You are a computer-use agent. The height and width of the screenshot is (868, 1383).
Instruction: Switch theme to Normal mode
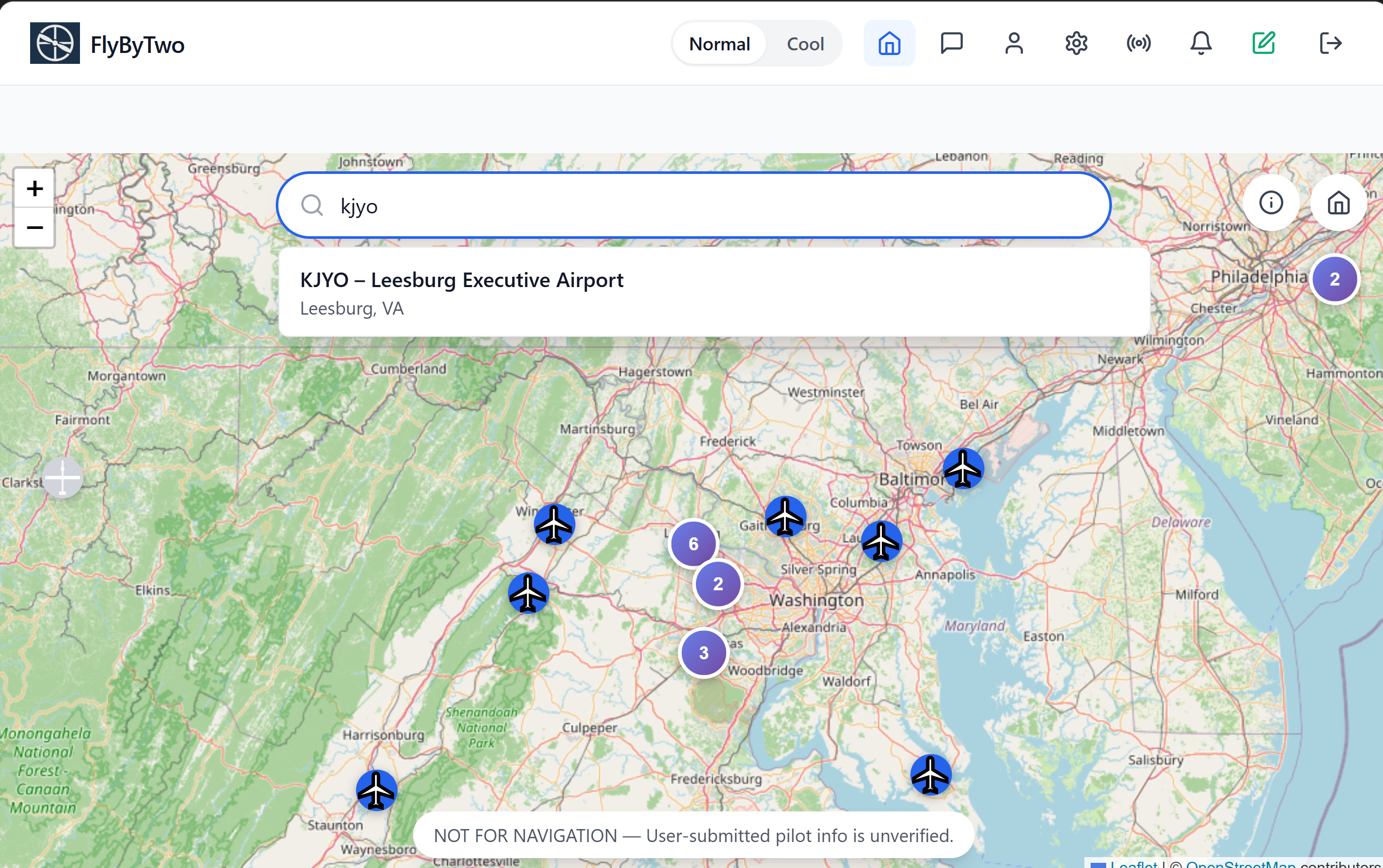(x=719, y=44)
